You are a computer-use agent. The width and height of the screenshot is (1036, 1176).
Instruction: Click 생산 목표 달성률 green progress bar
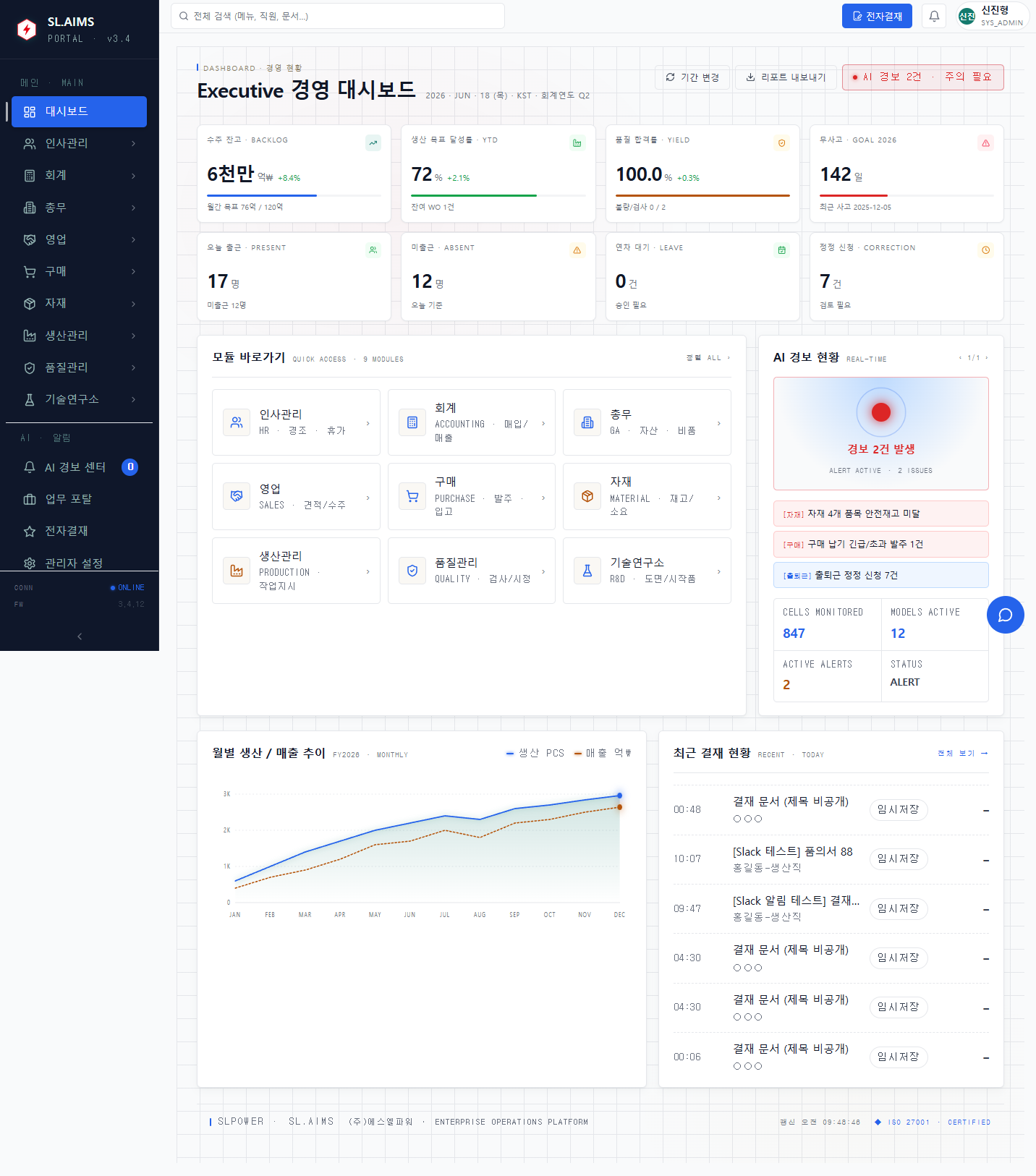498,195
